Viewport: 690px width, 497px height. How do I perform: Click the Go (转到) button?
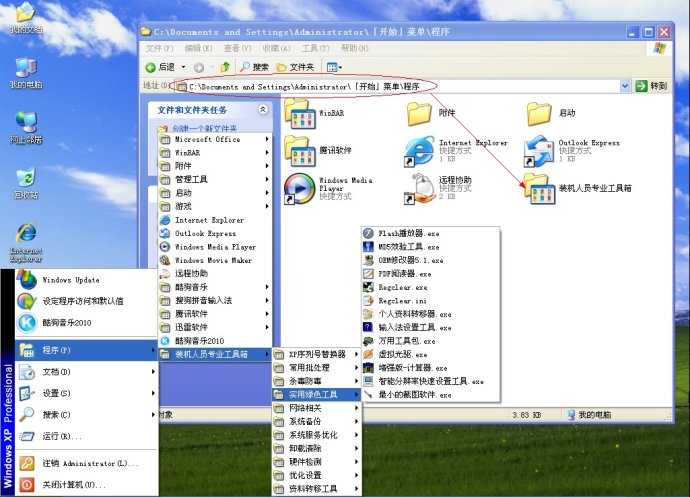click(652, 86)
